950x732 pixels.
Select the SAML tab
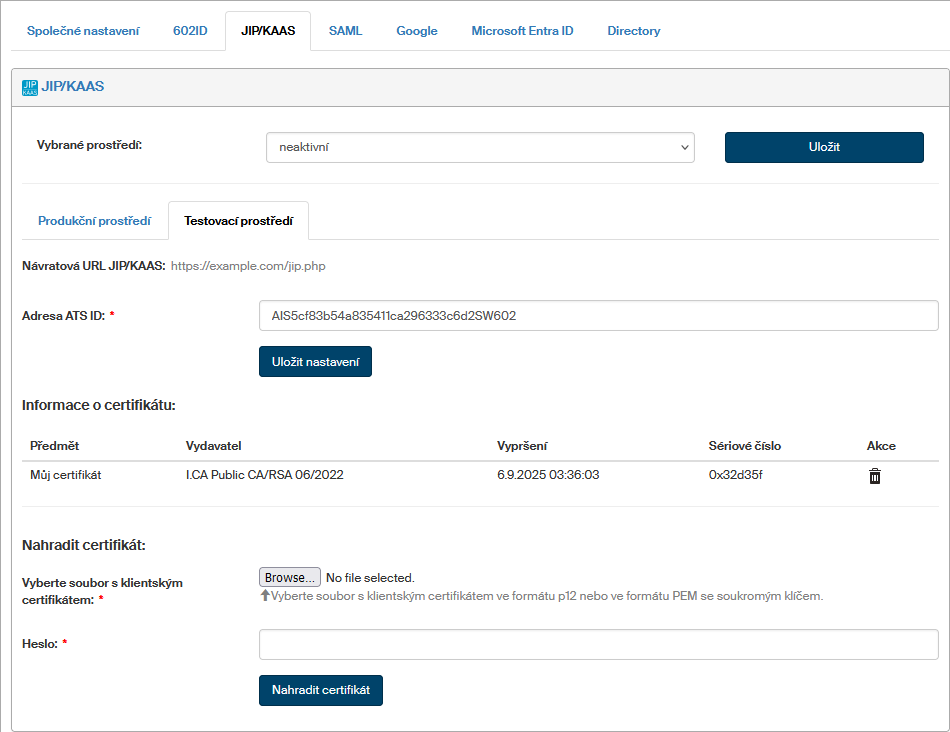pyautogui.click(x=345, y=31)
